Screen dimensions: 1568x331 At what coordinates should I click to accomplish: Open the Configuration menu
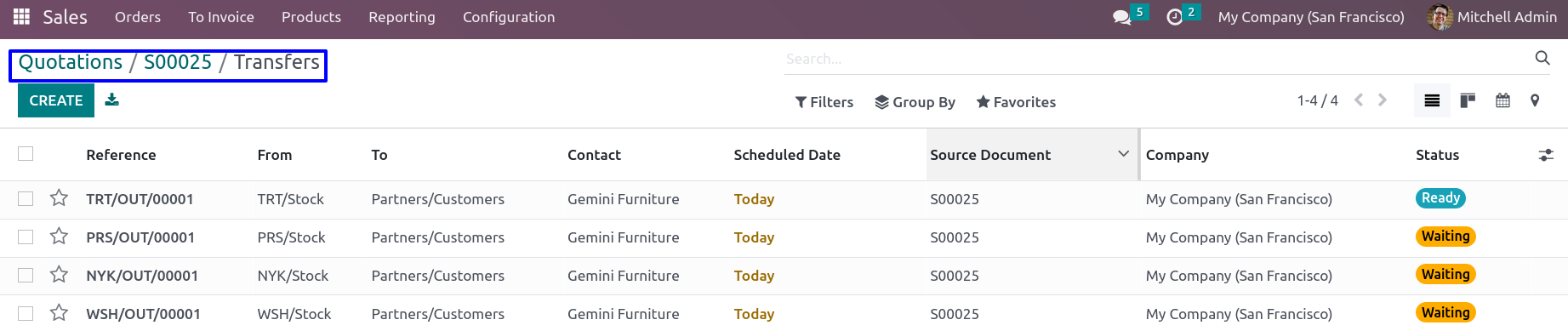pyautogui.click(x=509, y=17)
